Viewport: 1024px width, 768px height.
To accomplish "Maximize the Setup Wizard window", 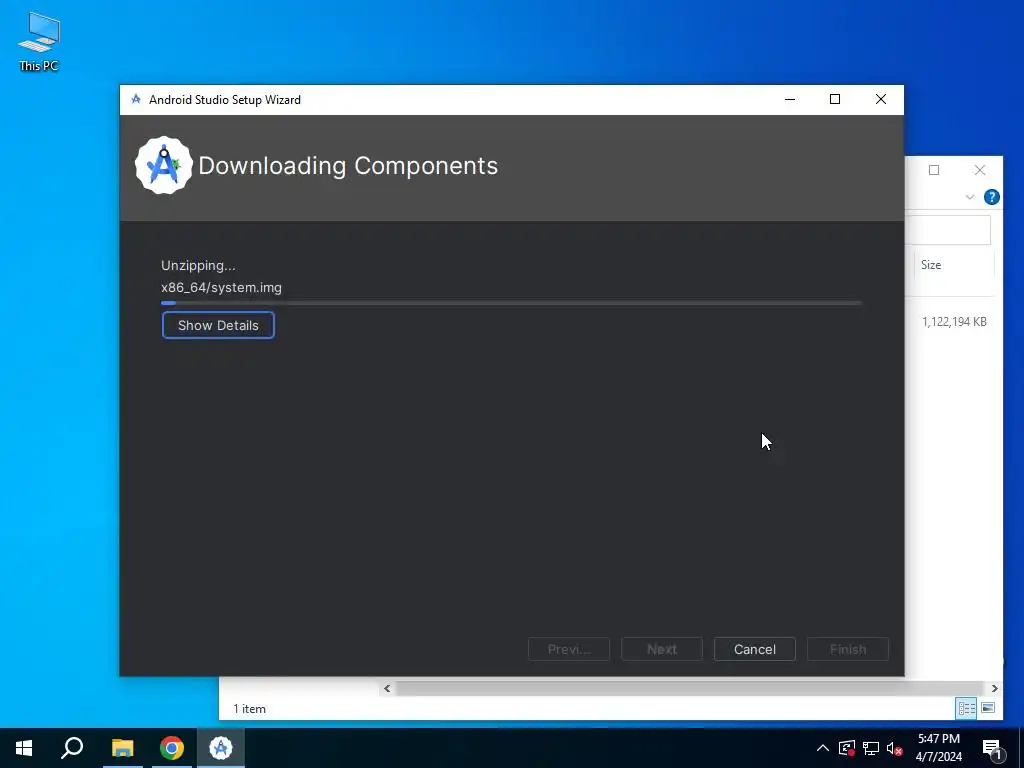I will coord(835,99).
